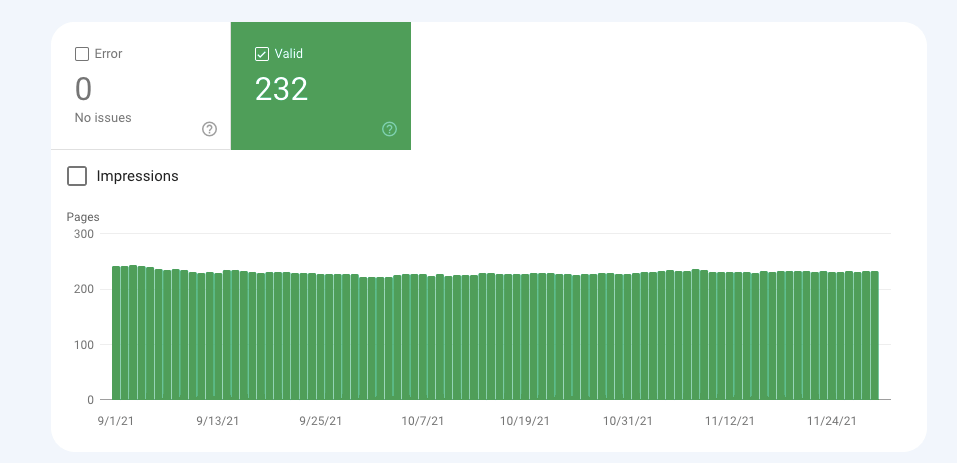Toggle the Error checkbox
Screen dimensions: 957x463
point(82,54)
